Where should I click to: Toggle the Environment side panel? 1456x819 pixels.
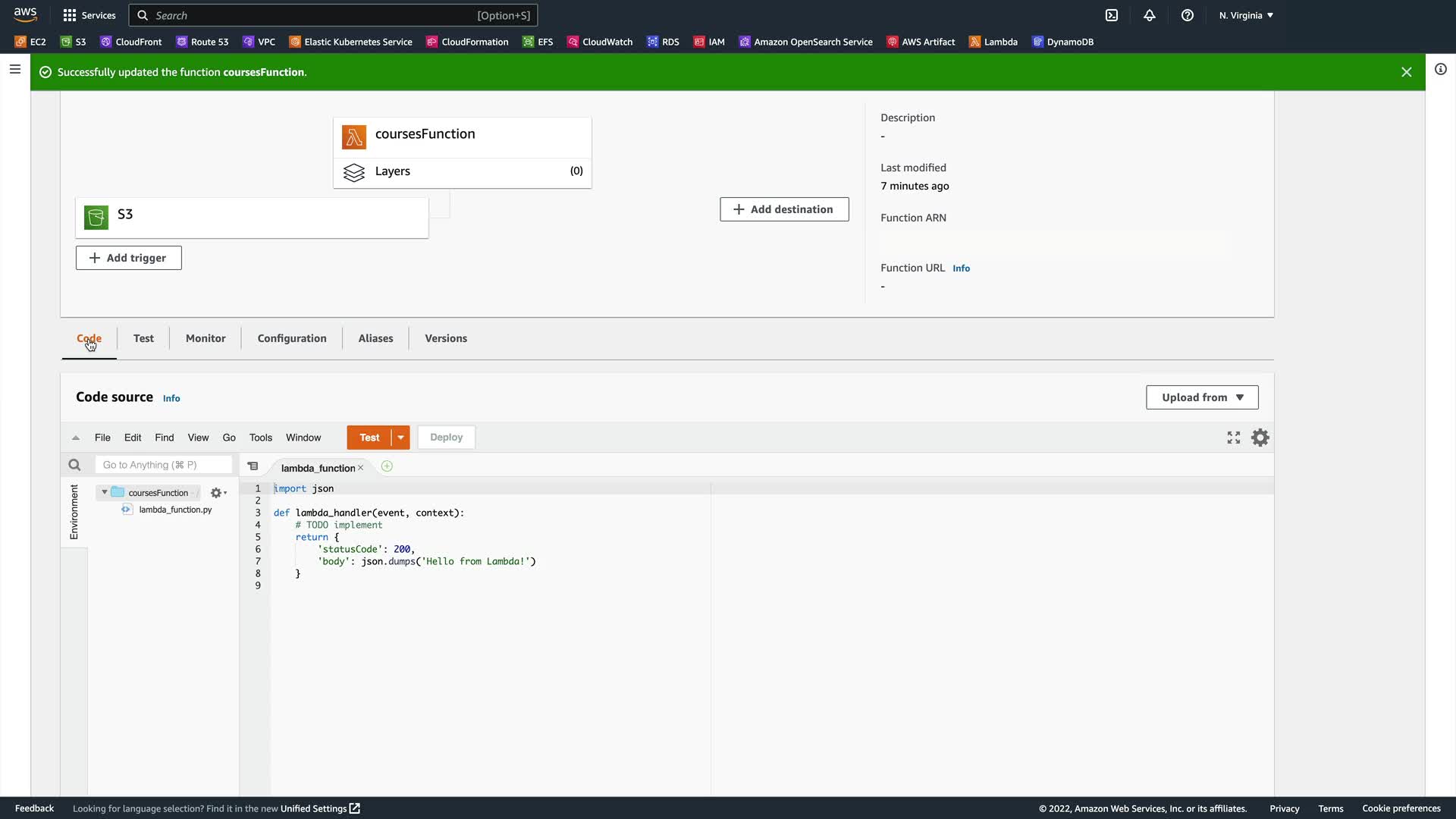pos(74,512)
